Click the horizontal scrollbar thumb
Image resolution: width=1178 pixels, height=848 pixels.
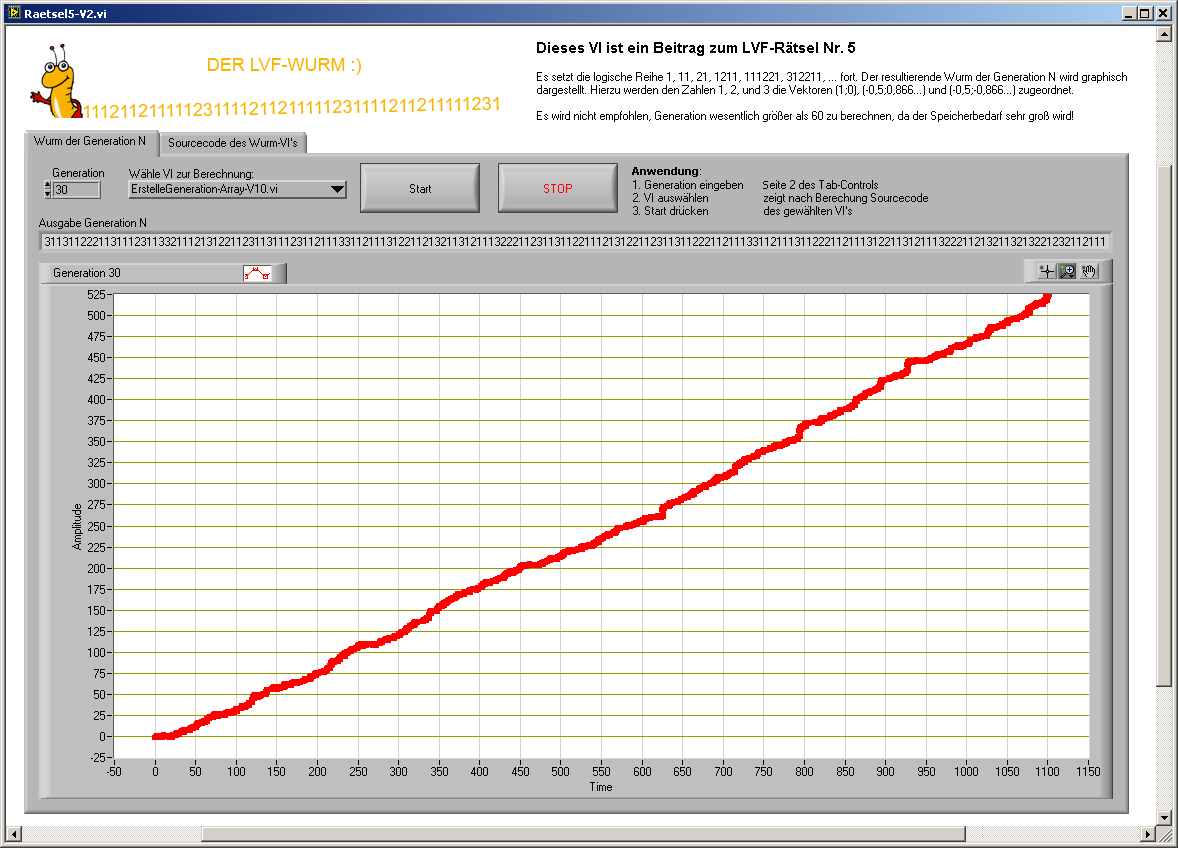pyautogui.click(x=584, y=834)
